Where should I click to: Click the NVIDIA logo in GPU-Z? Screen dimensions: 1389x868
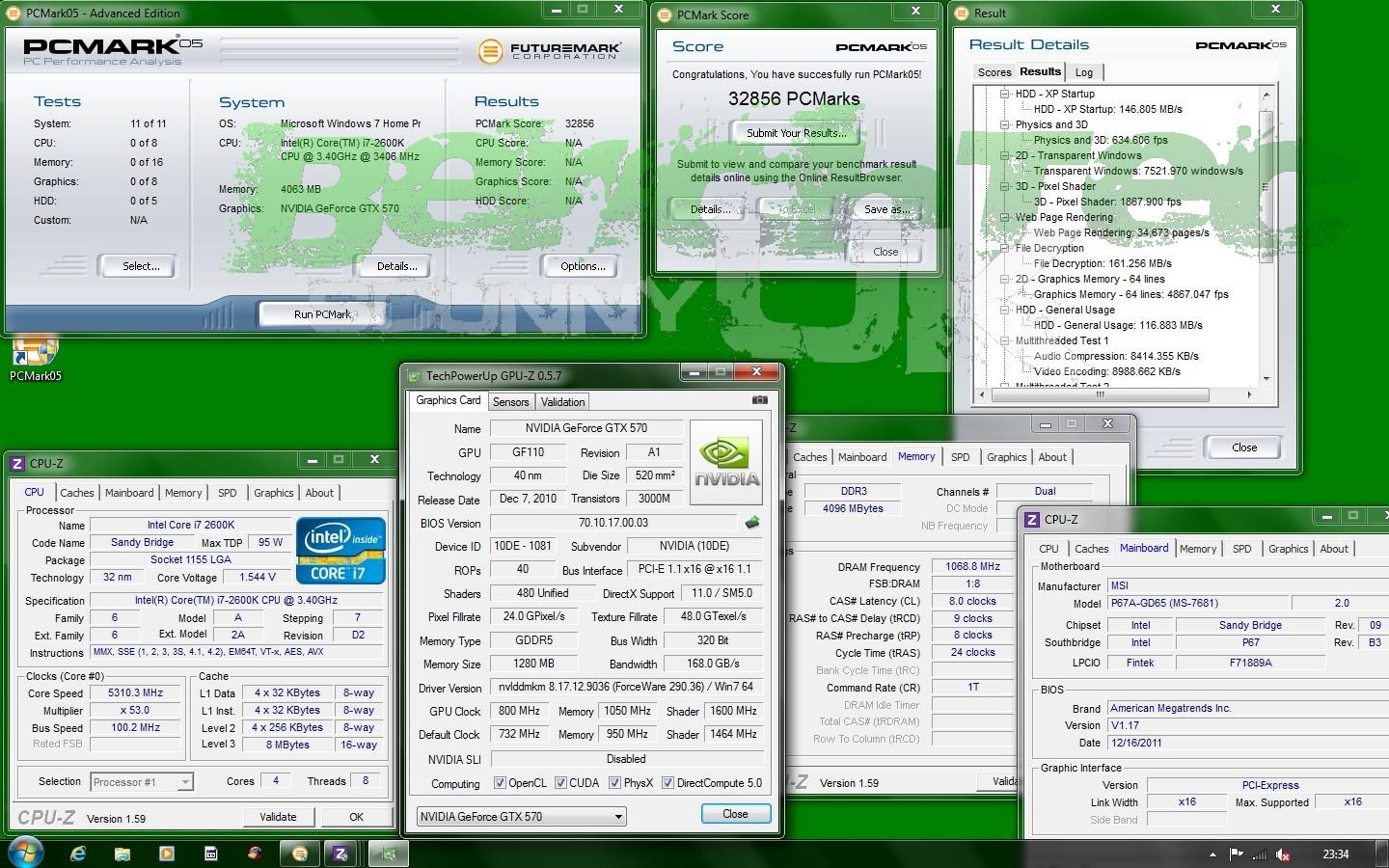coord(726,462)
